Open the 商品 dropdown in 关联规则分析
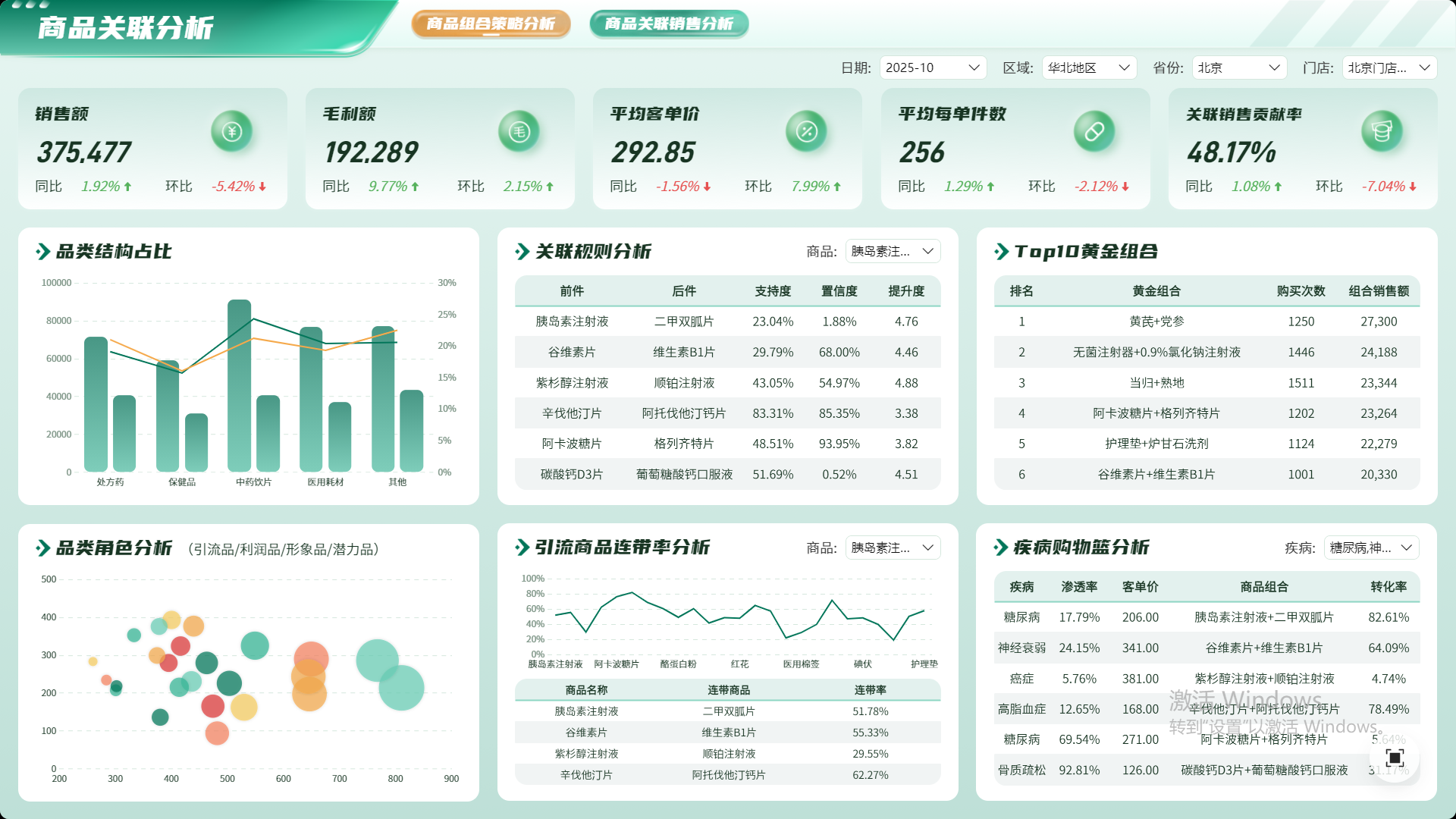 (893, 251)
